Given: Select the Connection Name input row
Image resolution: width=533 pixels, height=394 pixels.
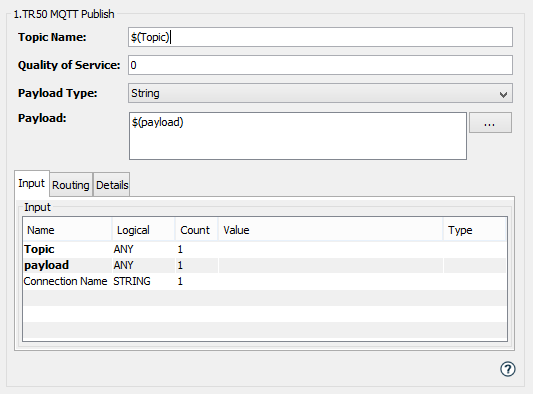Looking at the screenshot, I should pos(265,281).
